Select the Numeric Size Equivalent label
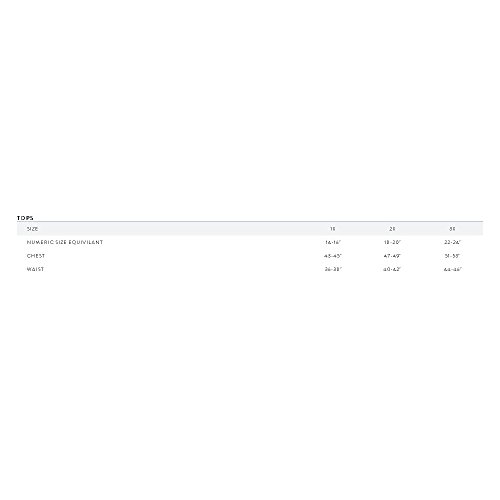Viewport: 500px width, 500px height. pyautogui.click(x=65, y=242)
